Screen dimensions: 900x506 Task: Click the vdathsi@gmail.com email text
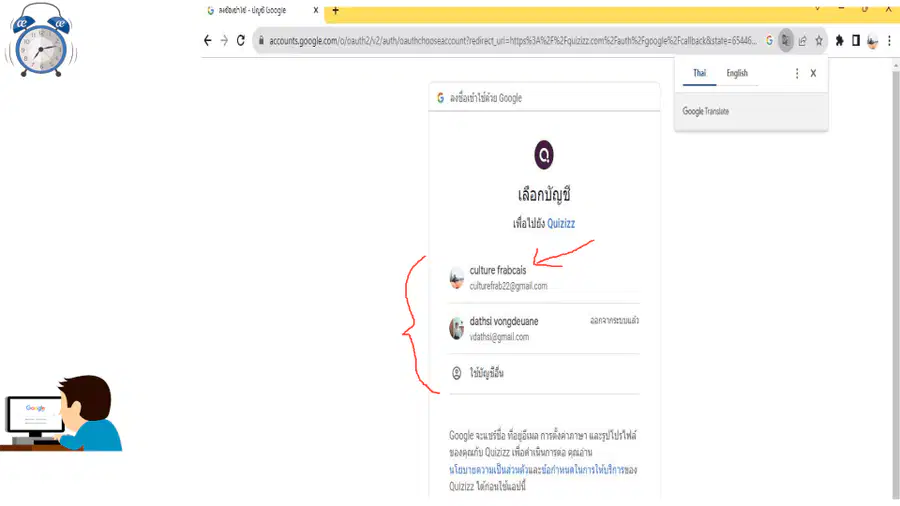(499, 337)
